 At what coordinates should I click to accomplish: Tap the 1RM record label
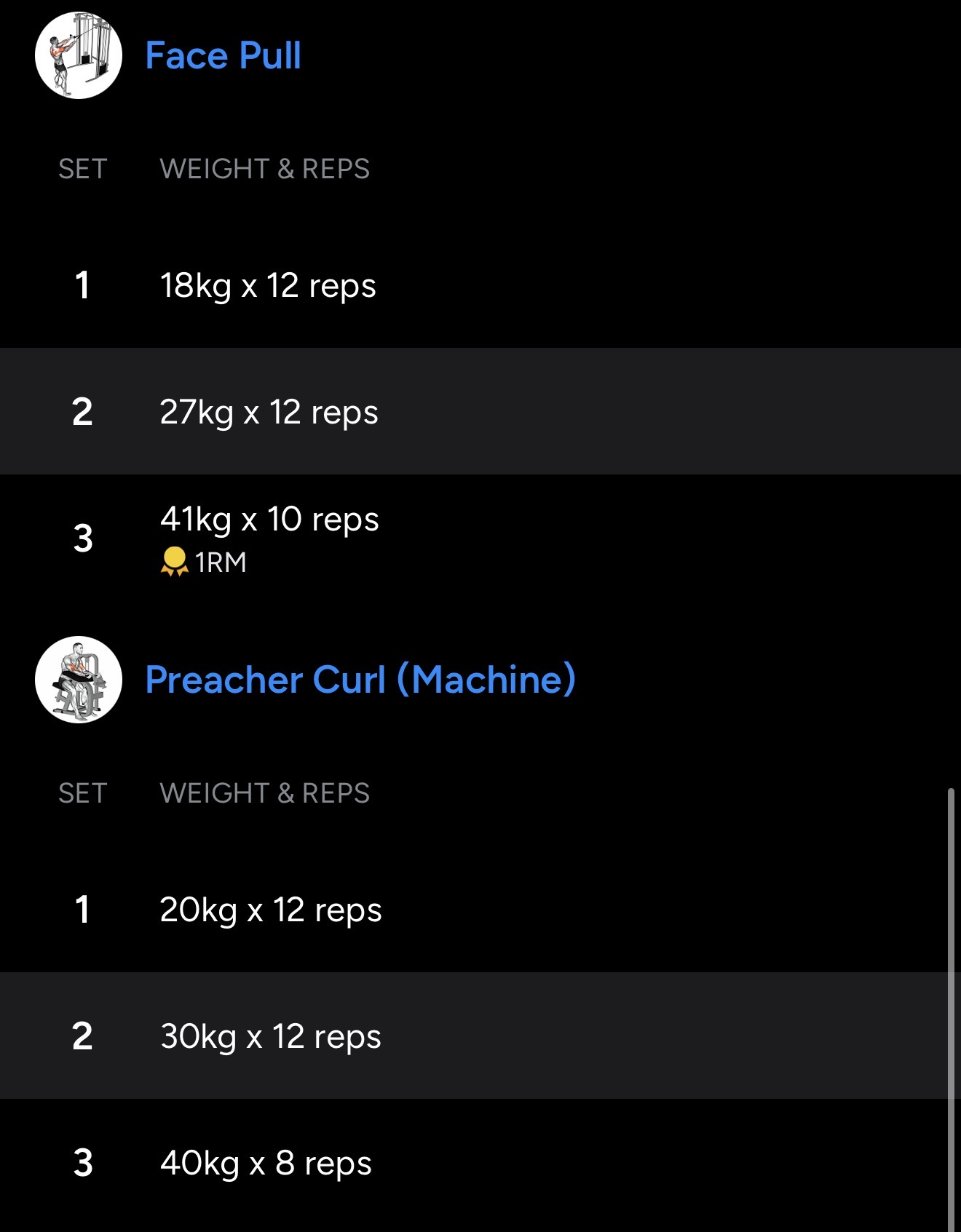221,563
